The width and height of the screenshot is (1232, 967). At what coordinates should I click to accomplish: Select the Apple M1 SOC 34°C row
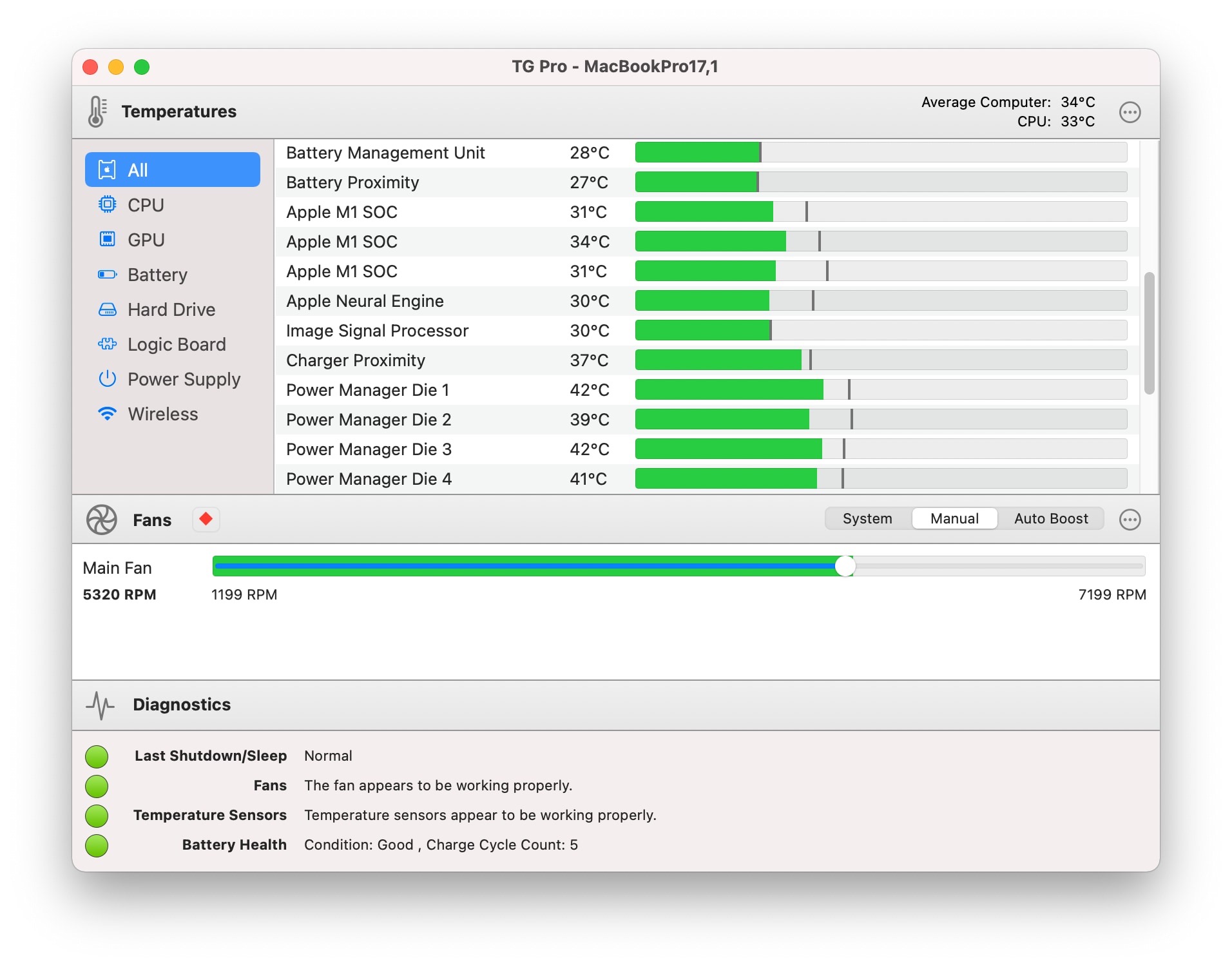pyautogui.click(x=707, y=242)
